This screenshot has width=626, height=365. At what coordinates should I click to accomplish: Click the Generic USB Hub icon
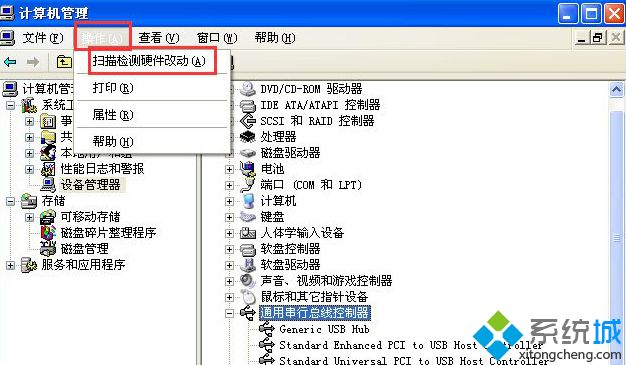[267, 329]
